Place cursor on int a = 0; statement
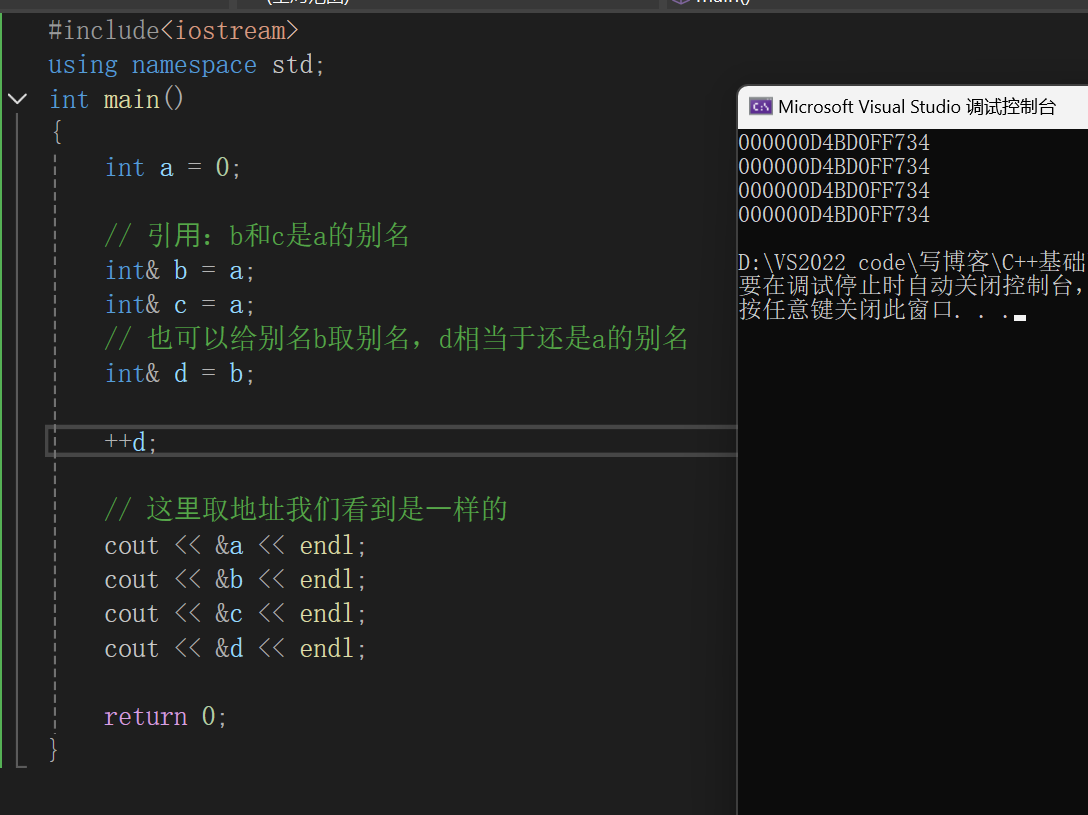 click(172, 168)
